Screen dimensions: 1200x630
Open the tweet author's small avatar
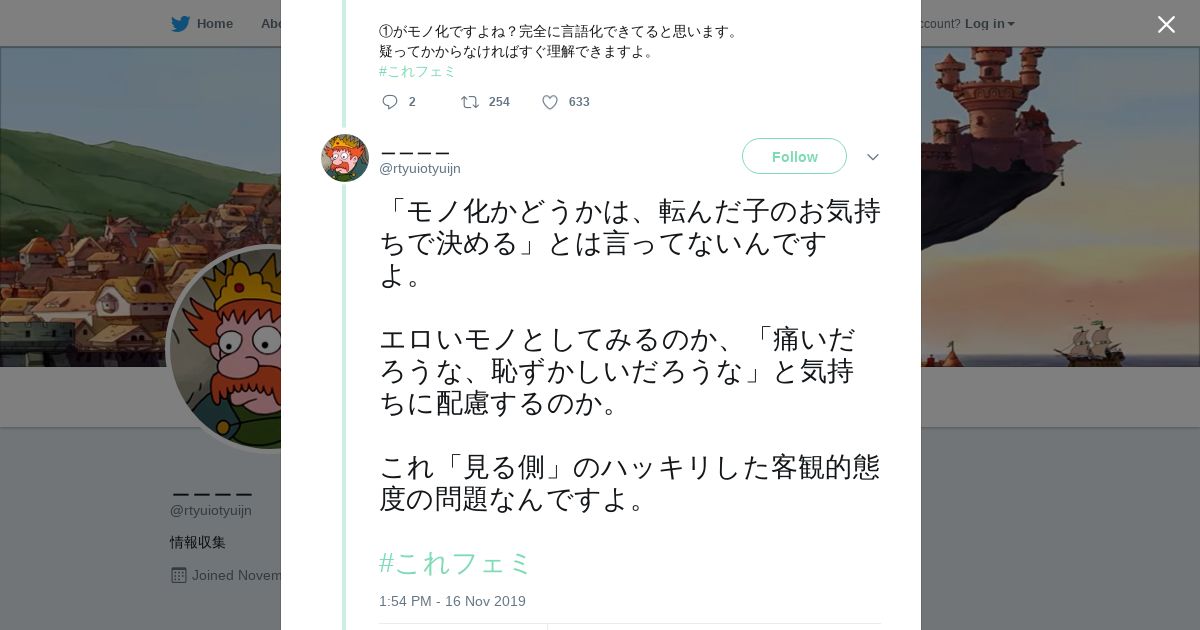[x=345, y=158]
